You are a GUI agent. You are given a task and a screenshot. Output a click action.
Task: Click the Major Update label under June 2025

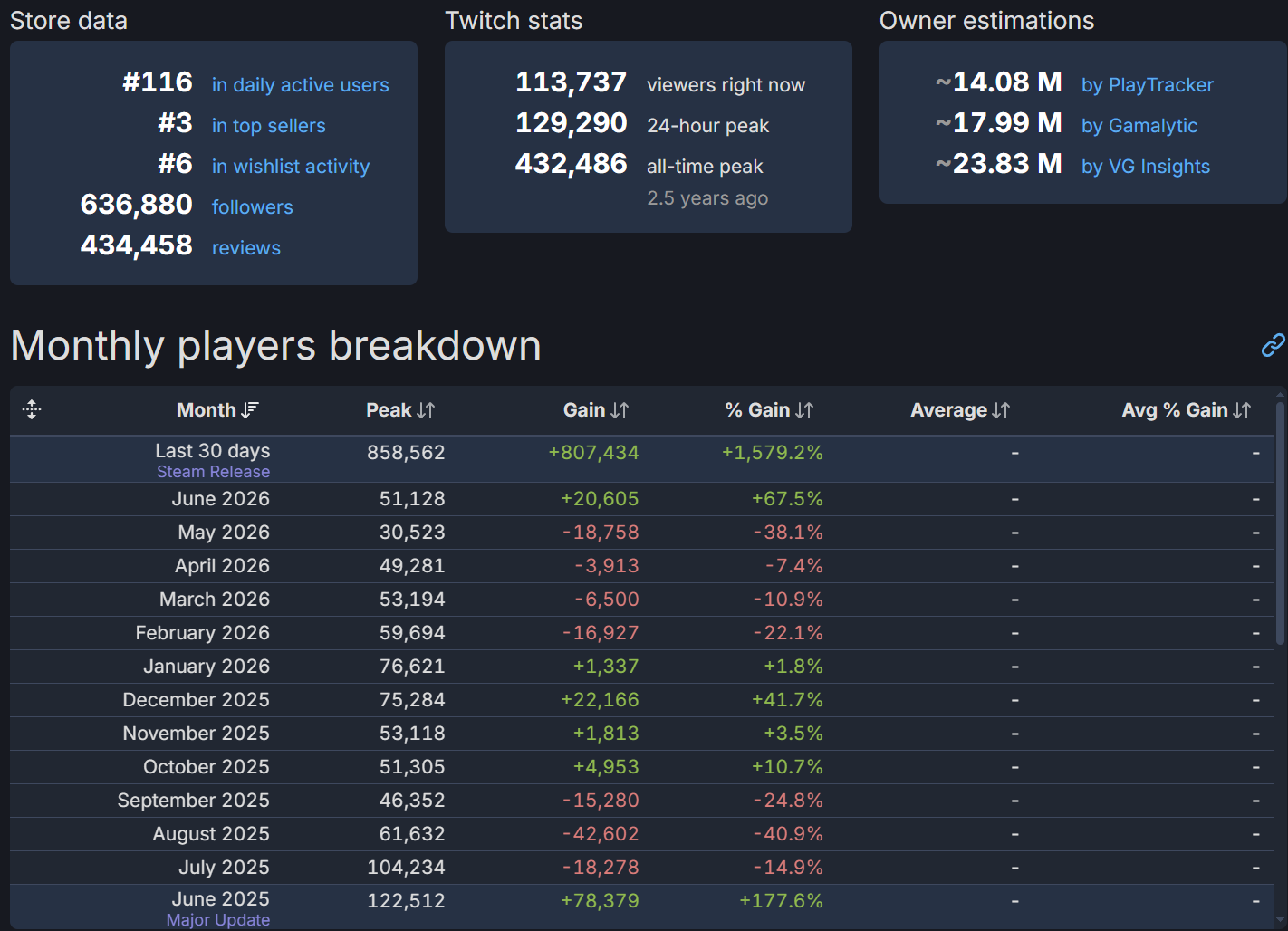(x=218, y=920)
